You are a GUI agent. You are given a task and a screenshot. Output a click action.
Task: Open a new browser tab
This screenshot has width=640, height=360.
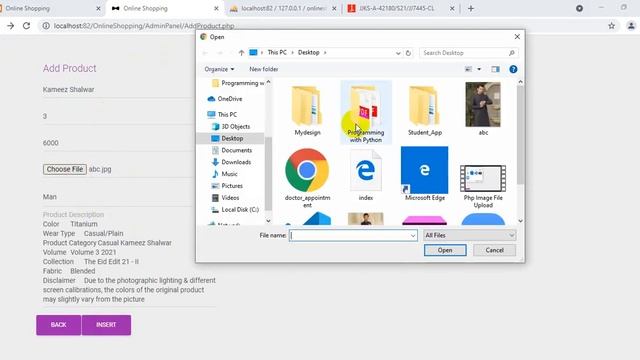tap(471, 8)
